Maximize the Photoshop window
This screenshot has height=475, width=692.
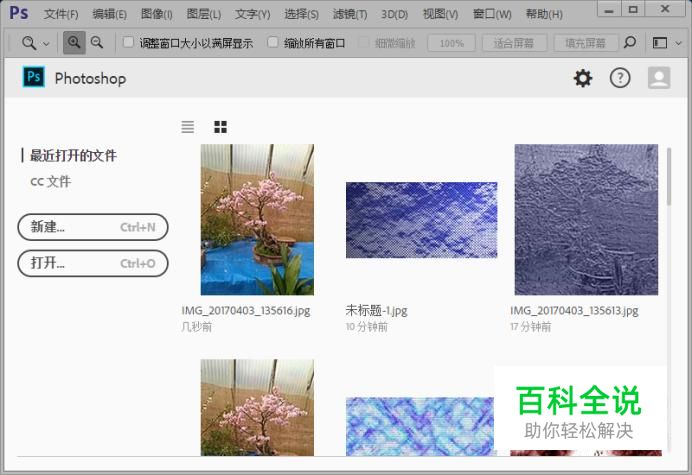[x=633, y=9]
